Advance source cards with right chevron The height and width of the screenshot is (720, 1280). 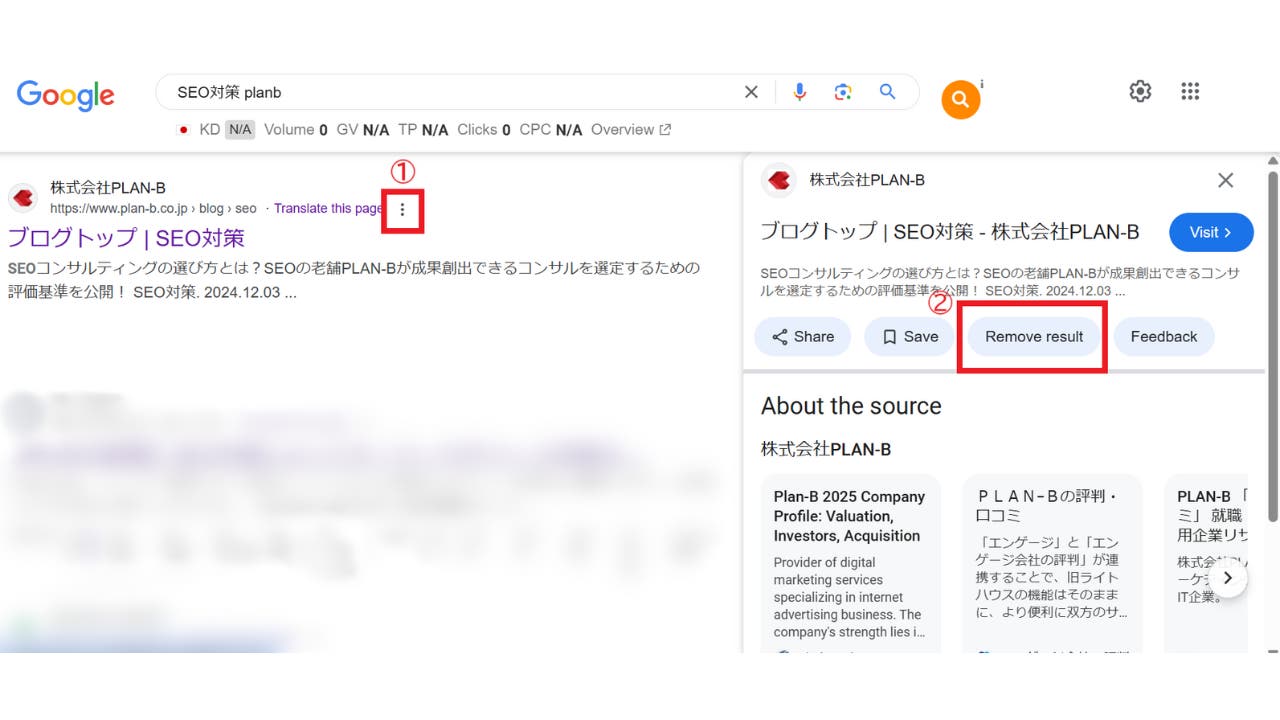pos(1228,578)
